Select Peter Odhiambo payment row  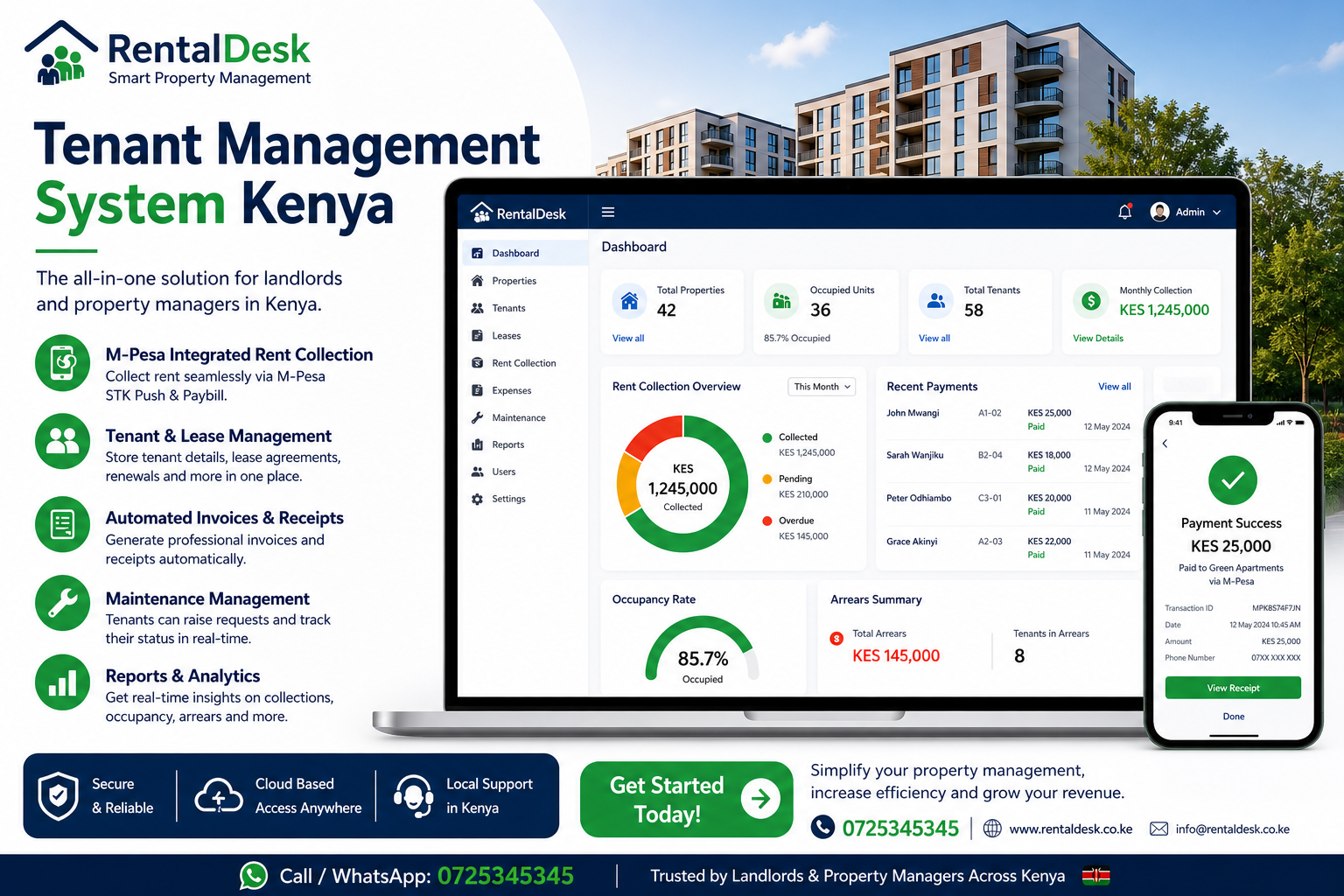1008,505
